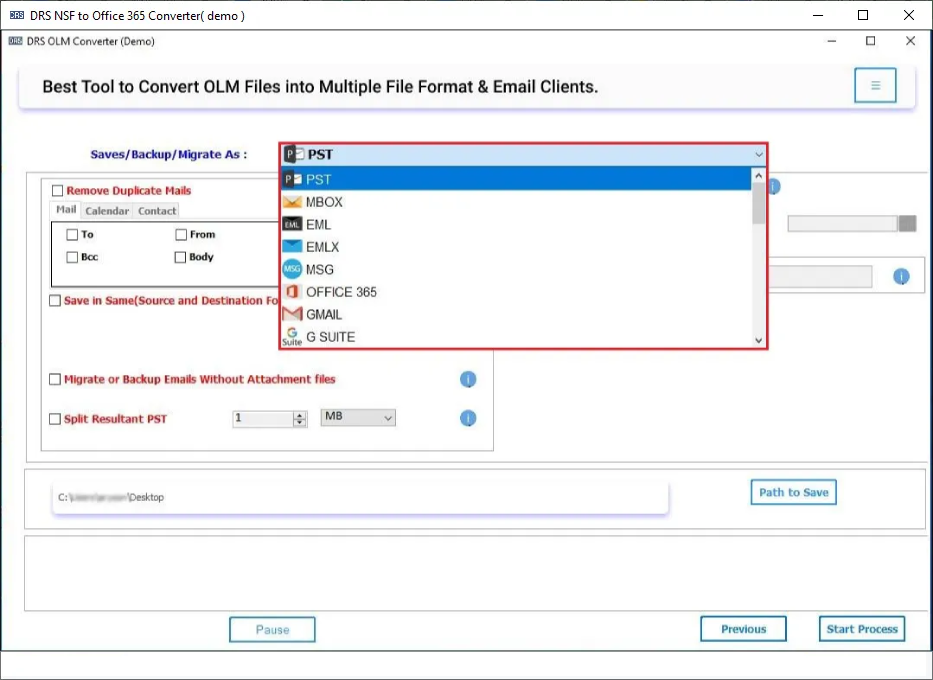This screenshot has height=680, width=933.
Task: Select EML from the format list
Action: (516, 224)
